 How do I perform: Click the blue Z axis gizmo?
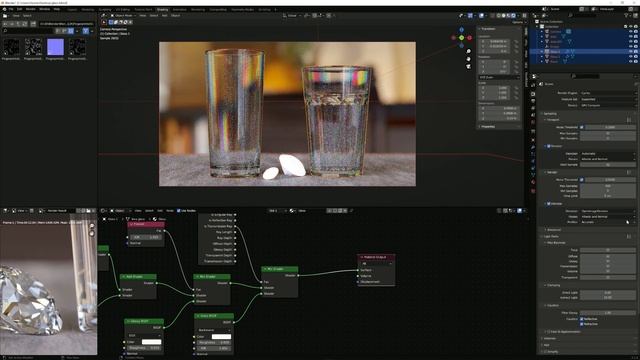point(462,30)
